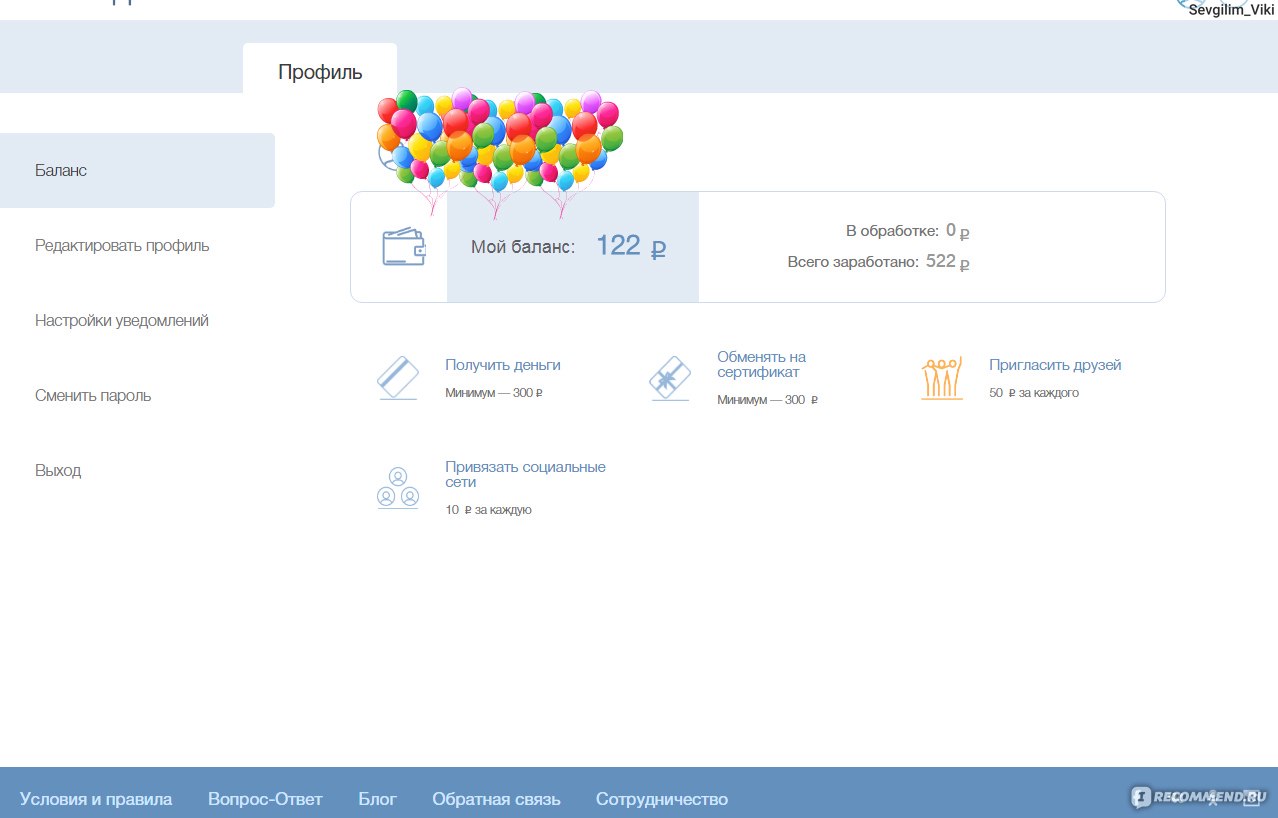Click the Пригласить друзей link
Viewport: 1278px width, 818px height.
1055,365
